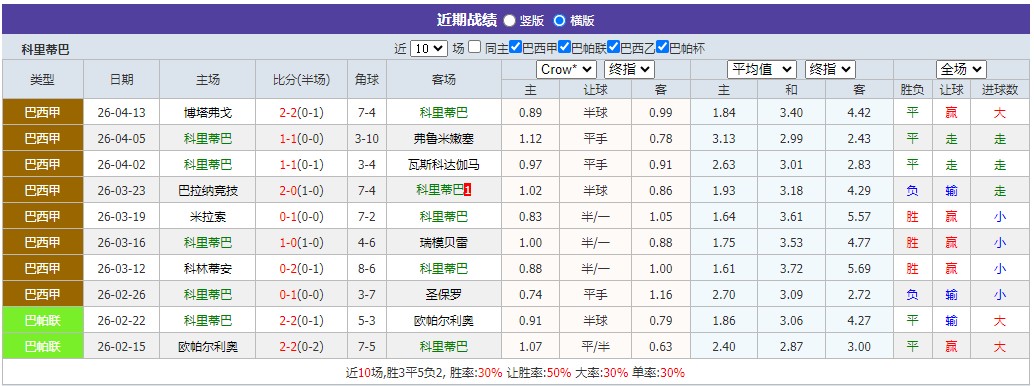1034x386 pixels.
Task: Click odds value 3.13
Action: click(x=724, y=139)
